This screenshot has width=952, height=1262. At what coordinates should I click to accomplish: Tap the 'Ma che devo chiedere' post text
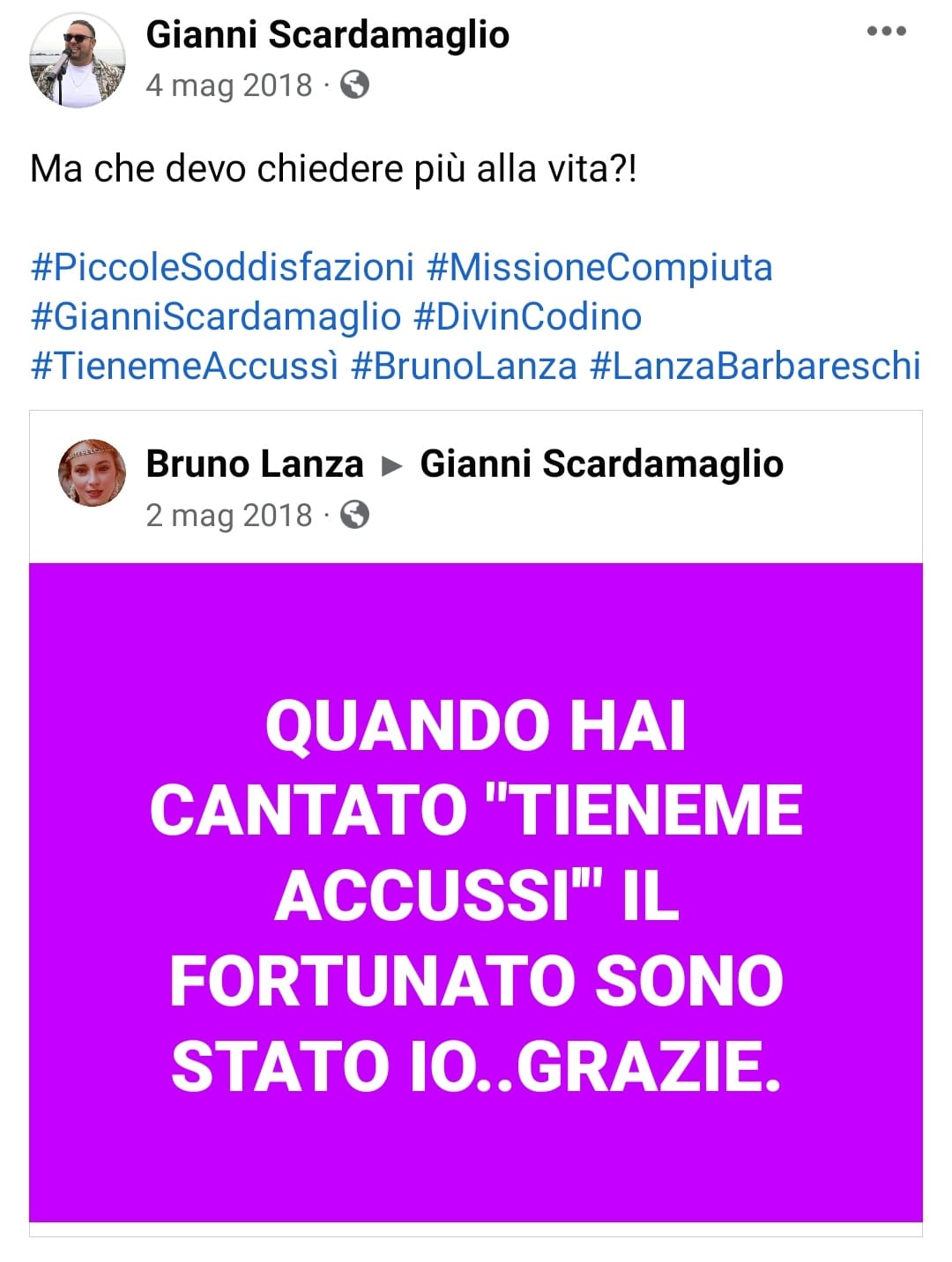[x=333, y=168]
